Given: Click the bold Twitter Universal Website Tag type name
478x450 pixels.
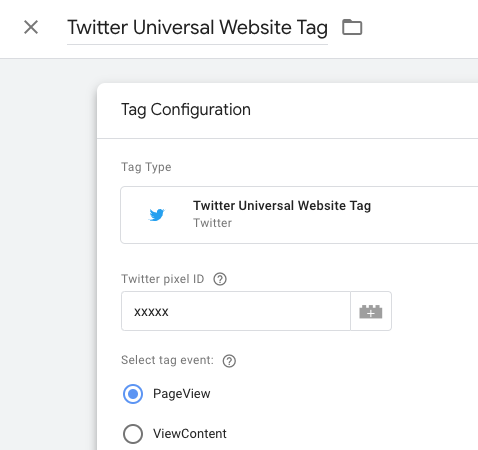Looking at the screenshot, I should (282, 206).
